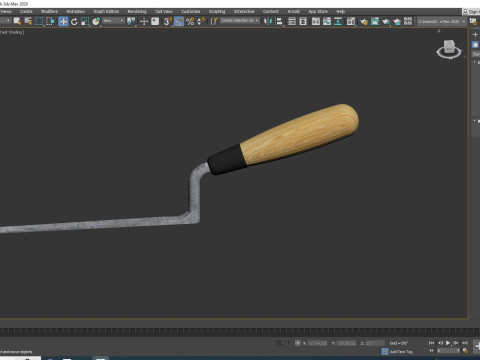The width and height of the screenshot is (480, 360).
Task: Click Render in Cloud teapot icon
Action: 397,22
